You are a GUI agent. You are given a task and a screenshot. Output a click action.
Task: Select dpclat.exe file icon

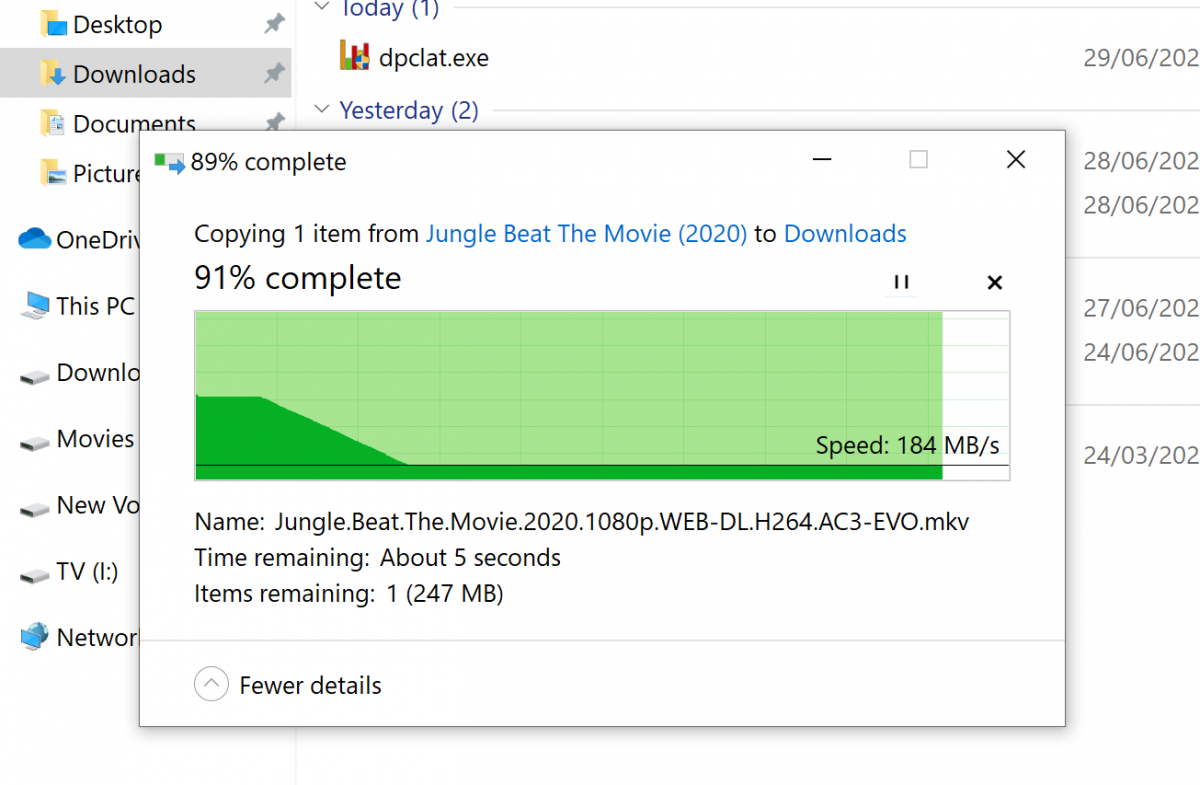click(355, 57)
